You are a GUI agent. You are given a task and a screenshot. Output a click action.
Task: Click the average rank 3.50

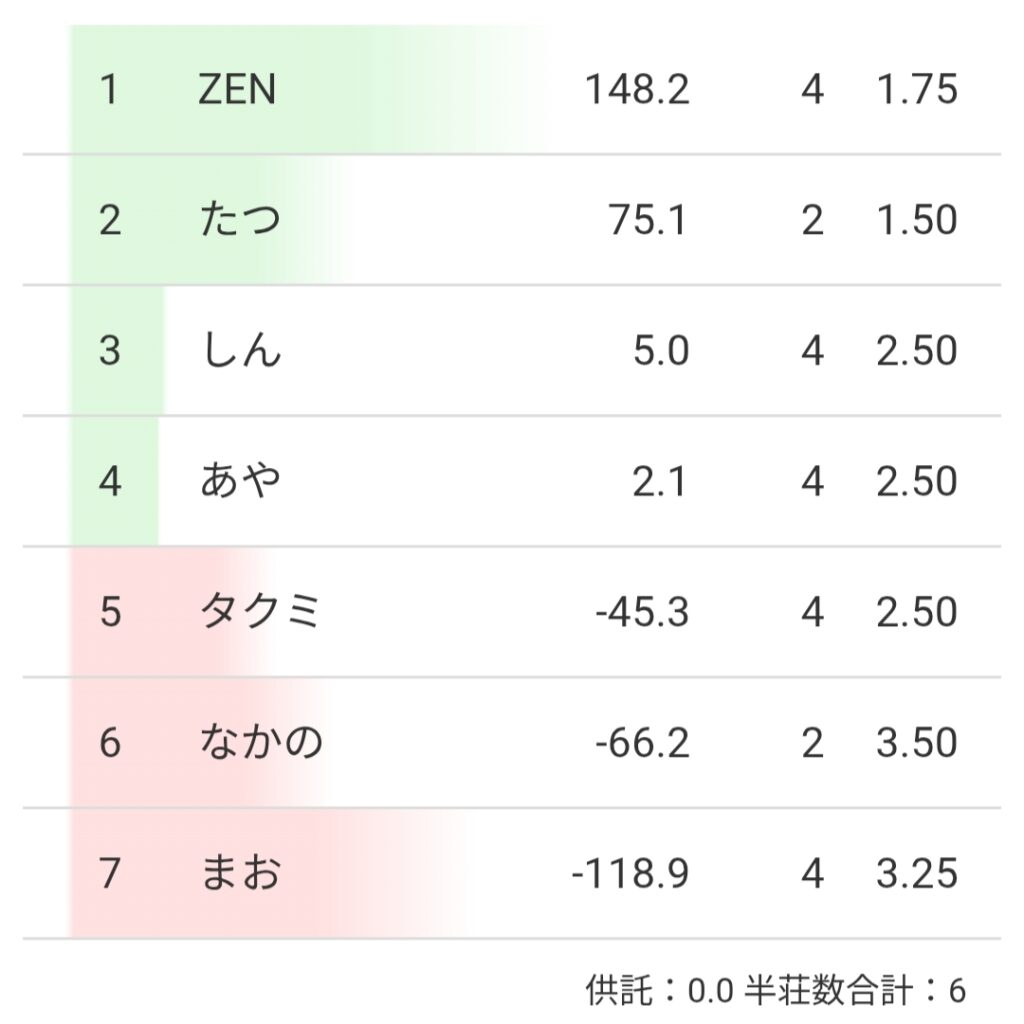pos(917,743)
